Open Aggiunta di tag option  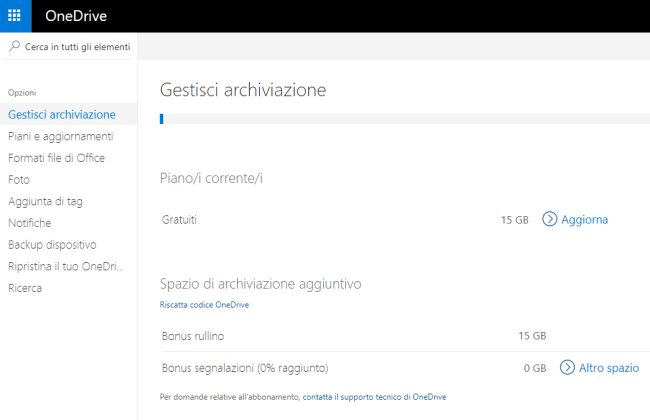(x=46, y=202)
